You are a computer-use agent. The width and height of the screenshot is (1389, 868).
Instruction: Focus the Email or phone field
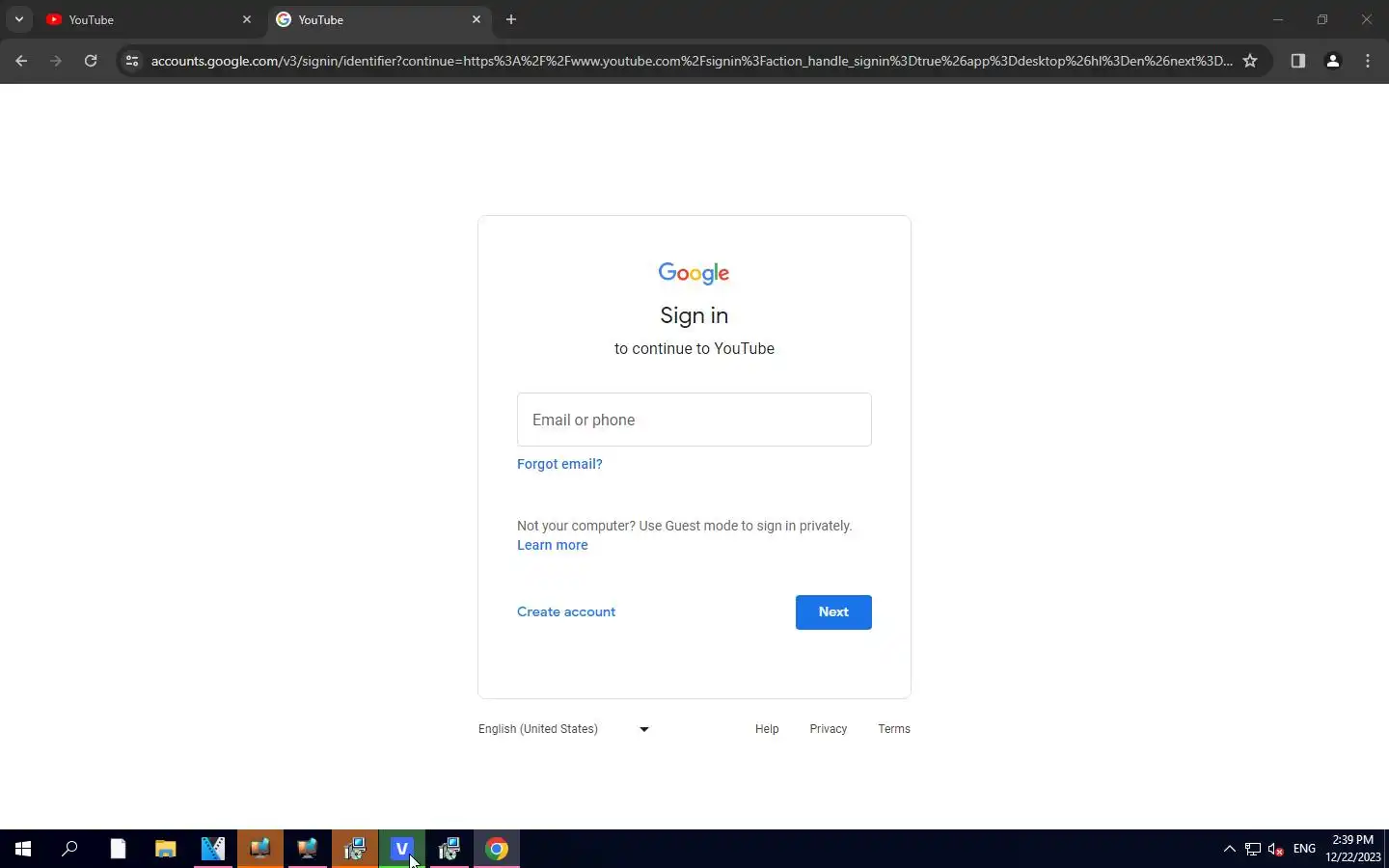(694, 420)
